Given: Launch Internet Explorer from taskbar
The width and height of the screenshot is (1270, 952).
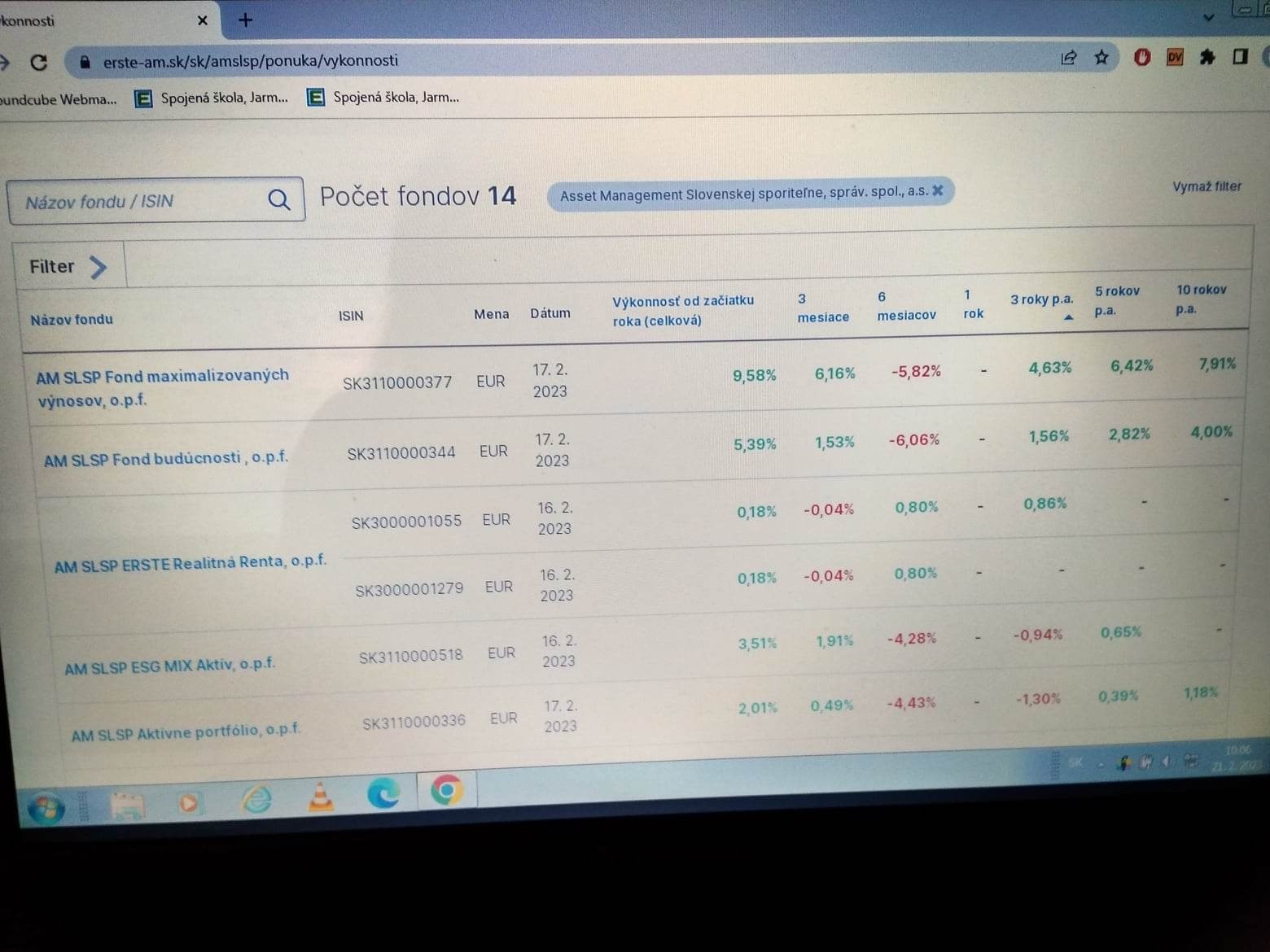Looking at the screenshot, I should pyautogui.click(x=257, y=799).
